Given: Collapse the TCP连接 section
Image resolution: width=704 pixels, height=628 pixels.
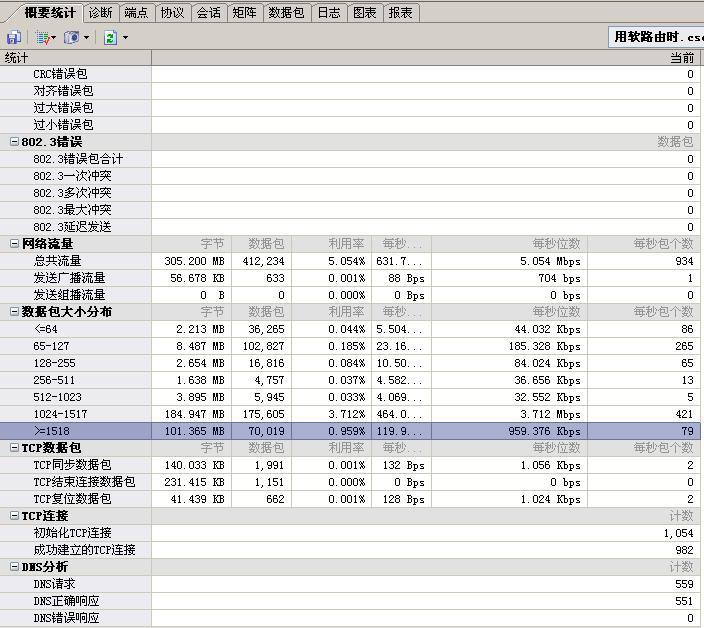Looking at the screenshot, I should point(14,516).
